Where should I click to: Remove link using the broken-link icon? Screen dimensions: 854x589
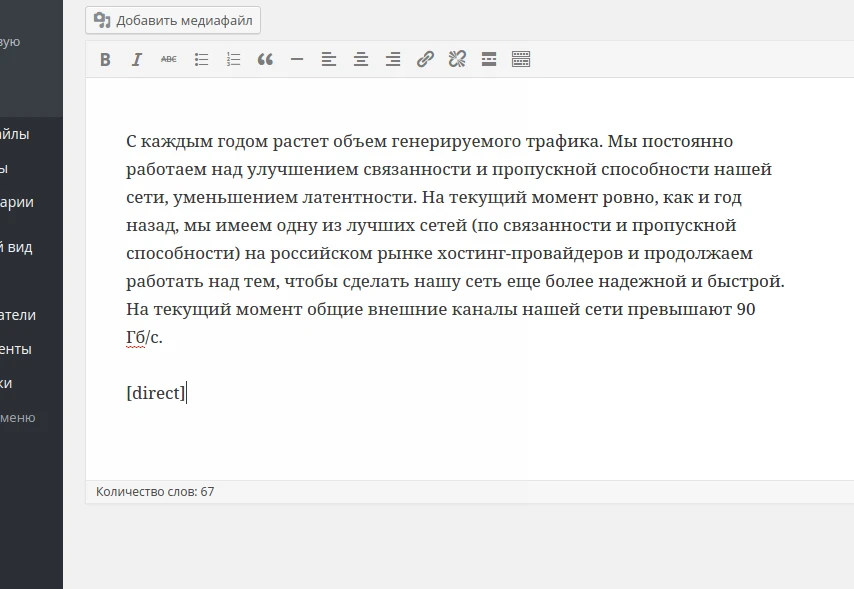[x=457, y=59]
